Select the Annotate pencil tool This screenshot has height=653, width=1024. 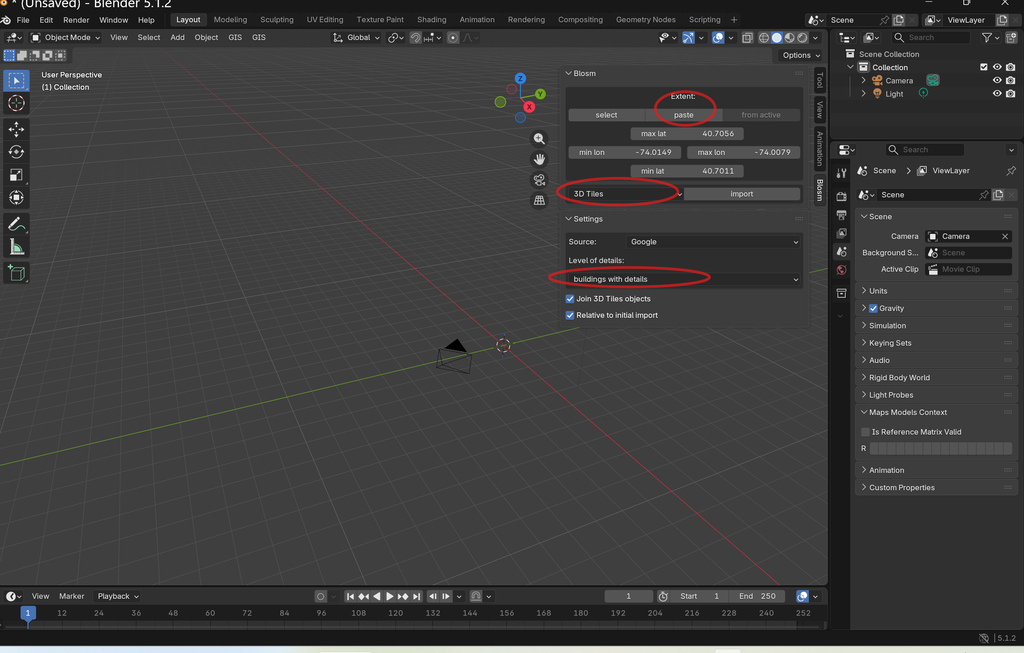(16, 224)
